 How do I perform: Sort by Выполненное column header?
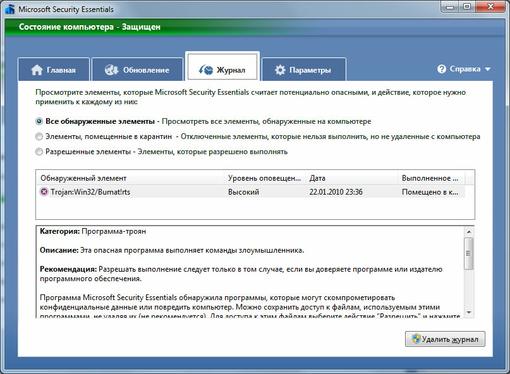click(x=432, y=178)
